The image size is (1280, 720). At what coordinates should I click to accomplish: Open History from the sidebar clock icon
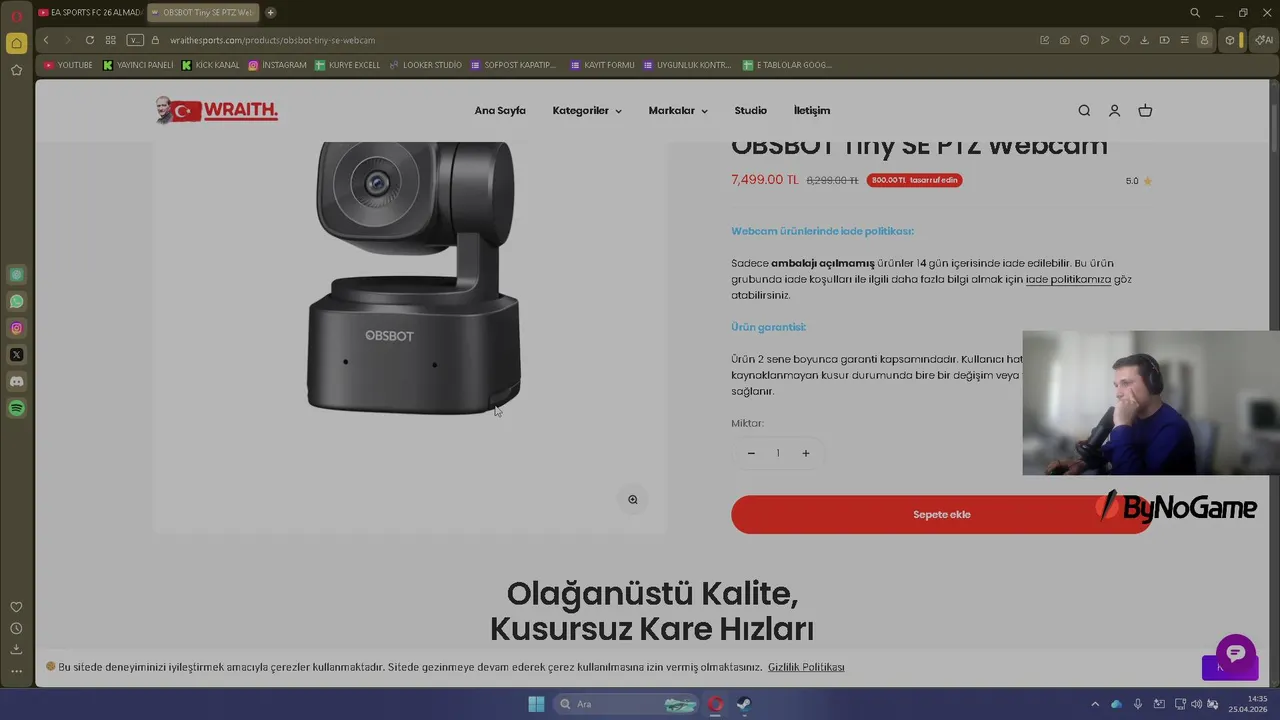coord(16,628)
